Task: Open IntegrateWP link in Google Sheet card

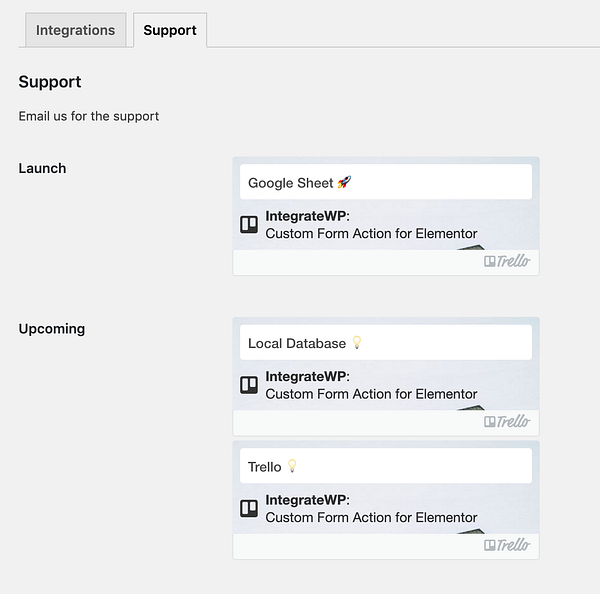Action: pyautogui.click(x=305, y=216)
